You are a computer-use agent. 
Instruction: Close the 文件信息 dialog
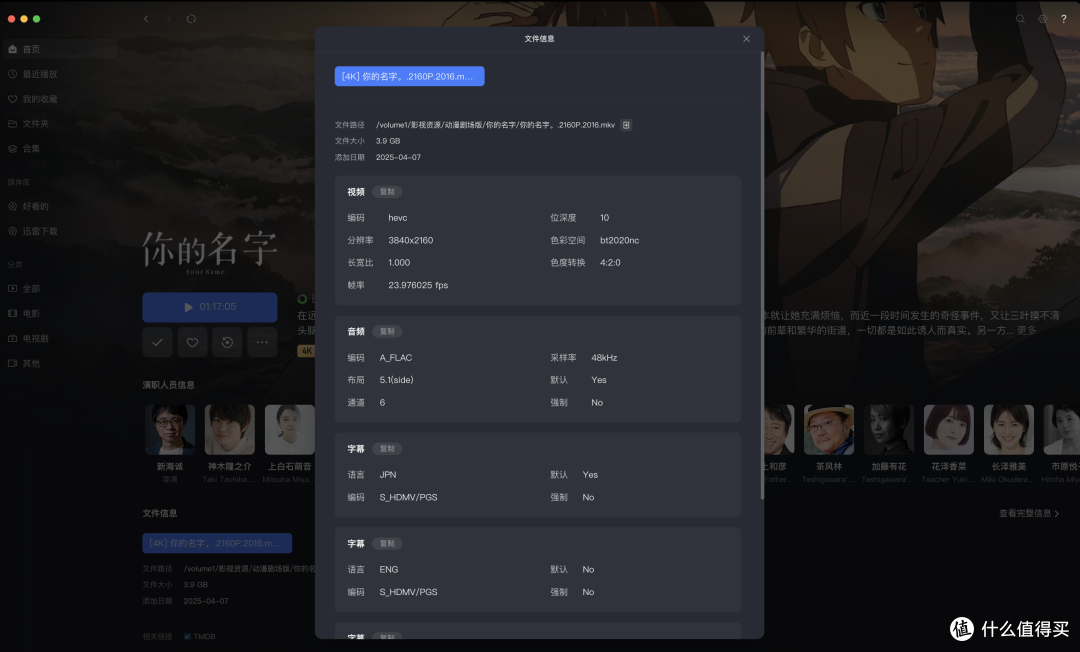click(x=746, y=39)
